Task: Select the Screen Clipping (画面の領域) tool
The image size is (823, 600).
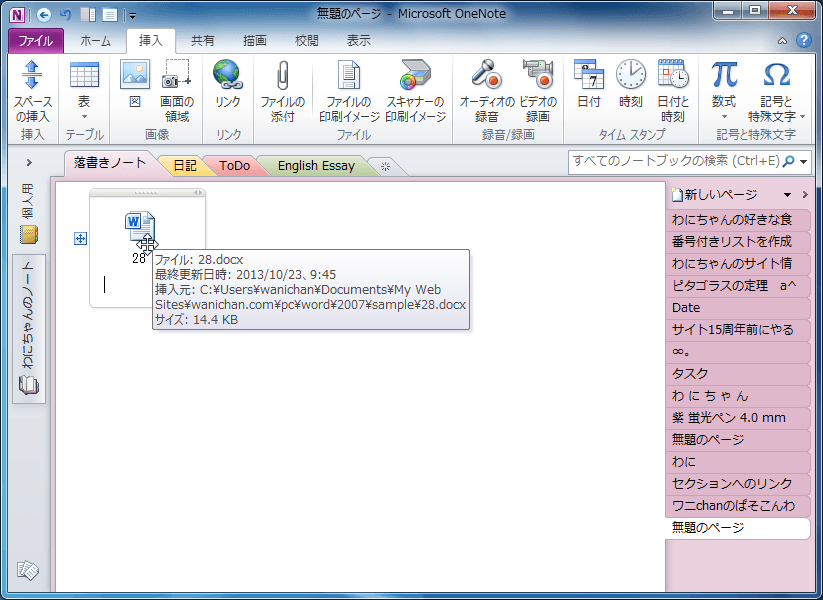Action: pyautogui.click(x=177, y=91)
